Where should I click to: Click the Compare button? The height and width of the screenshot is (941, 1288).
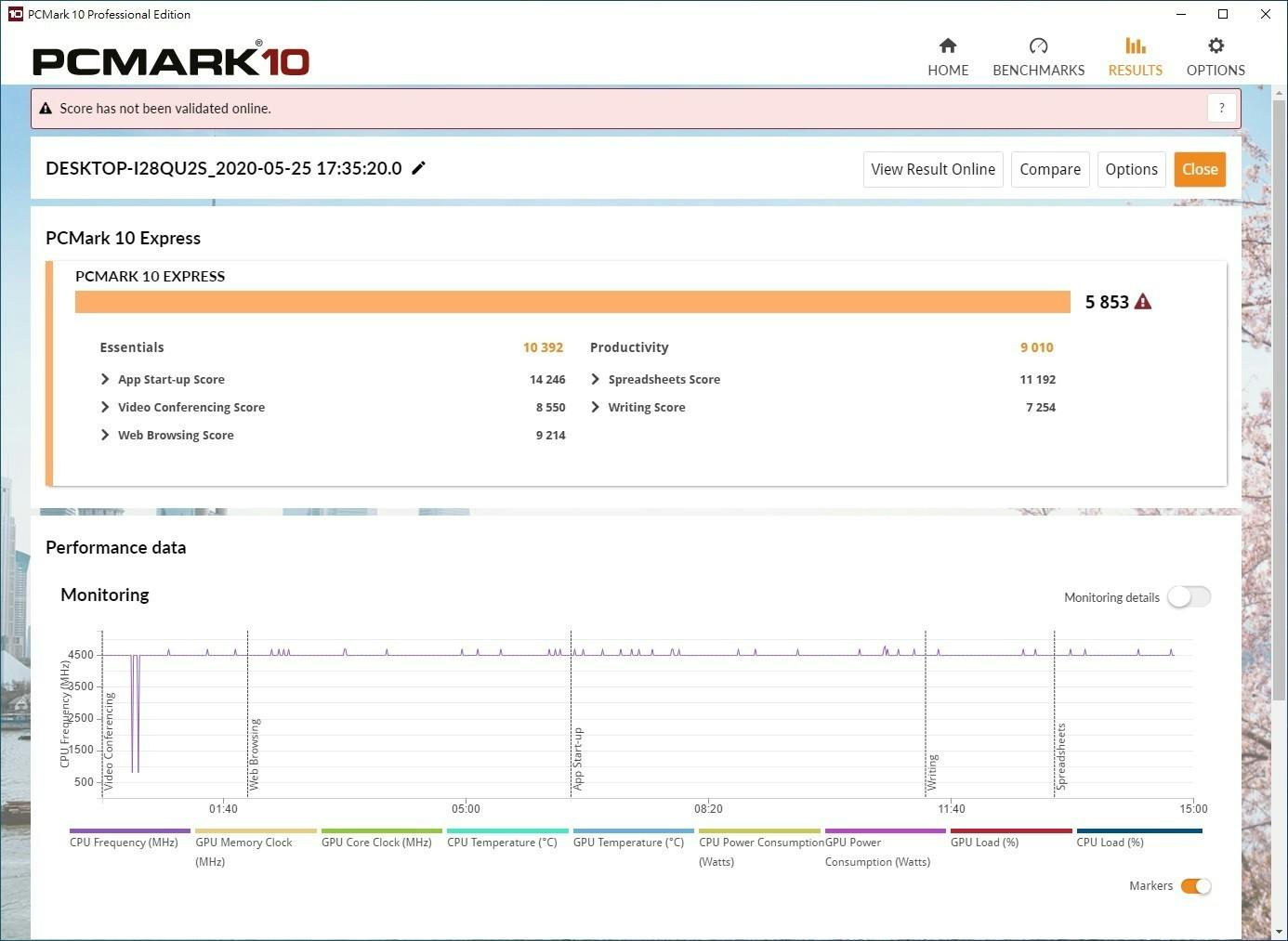(x=1049, y=169)
